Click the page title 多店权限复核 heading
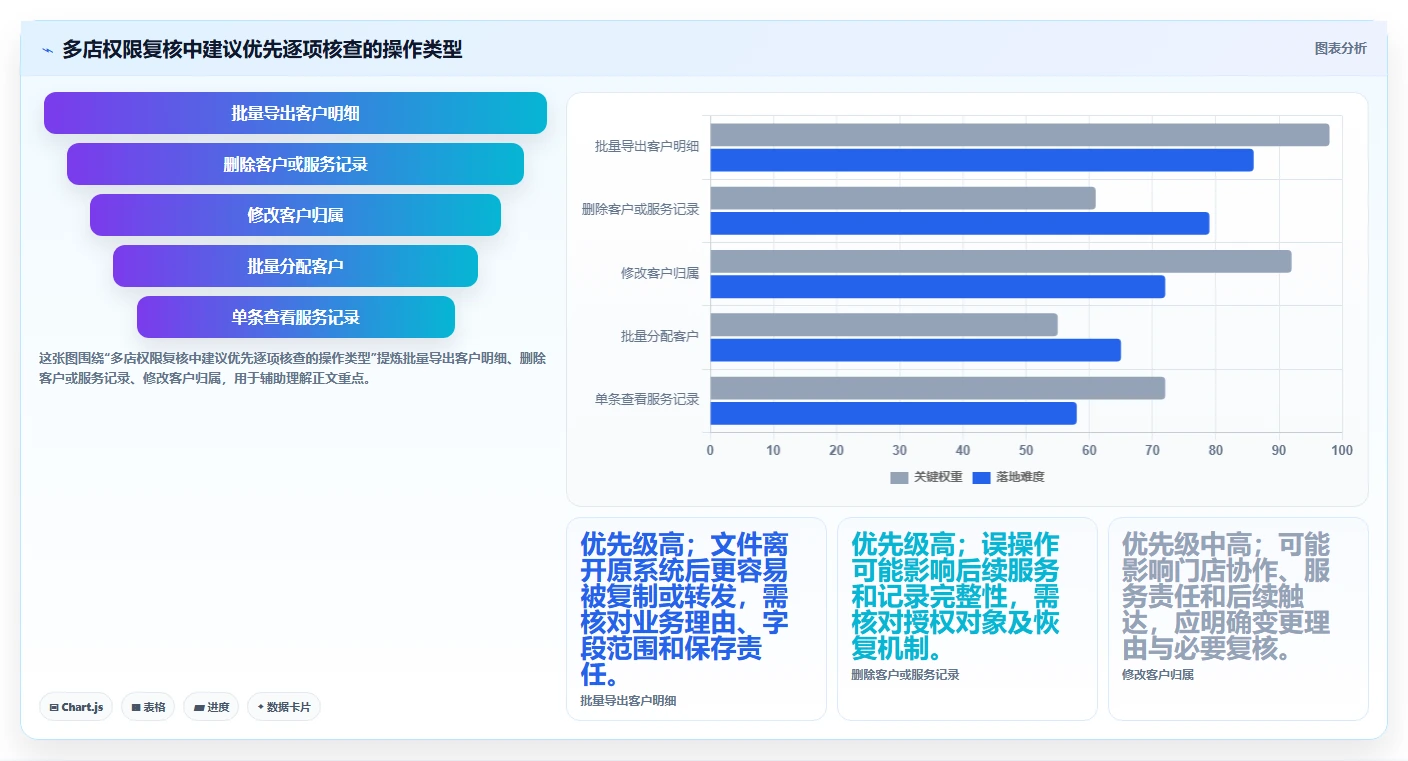This screenshot has width=1408, height=761. tap(262, 50)
